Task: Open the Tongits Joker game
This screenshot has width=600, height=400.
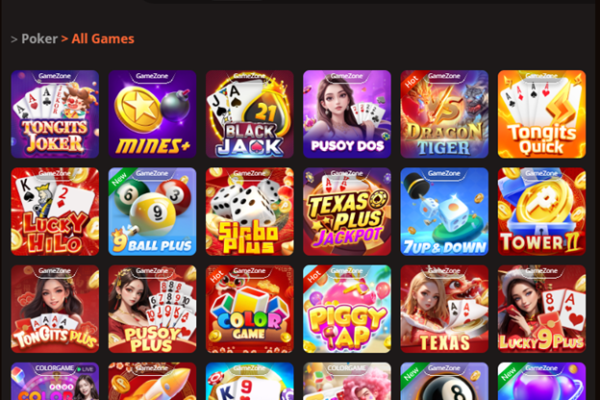Action: click(x=55, y=114)
